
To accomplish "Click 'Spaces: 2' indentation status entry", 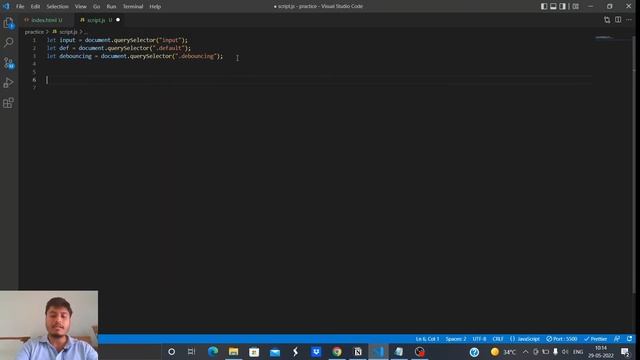I will (x=456, y=339).
